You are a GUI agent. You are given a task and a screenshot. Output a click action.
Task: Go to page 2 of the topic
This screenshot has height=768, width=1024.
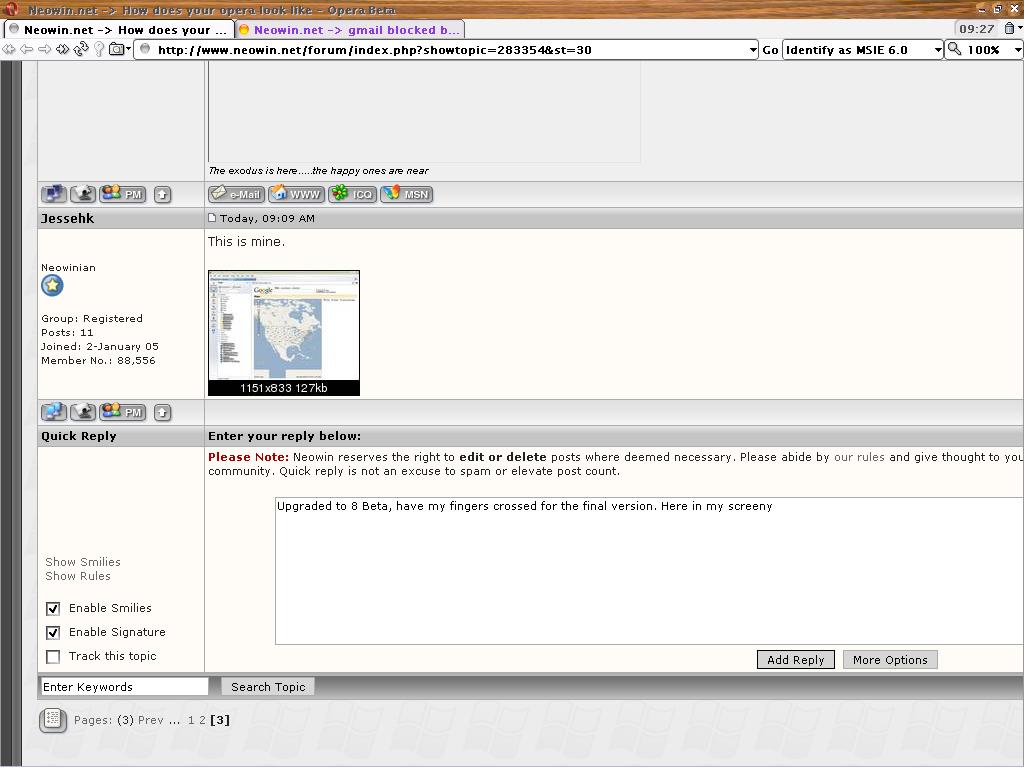coord(202,720)
